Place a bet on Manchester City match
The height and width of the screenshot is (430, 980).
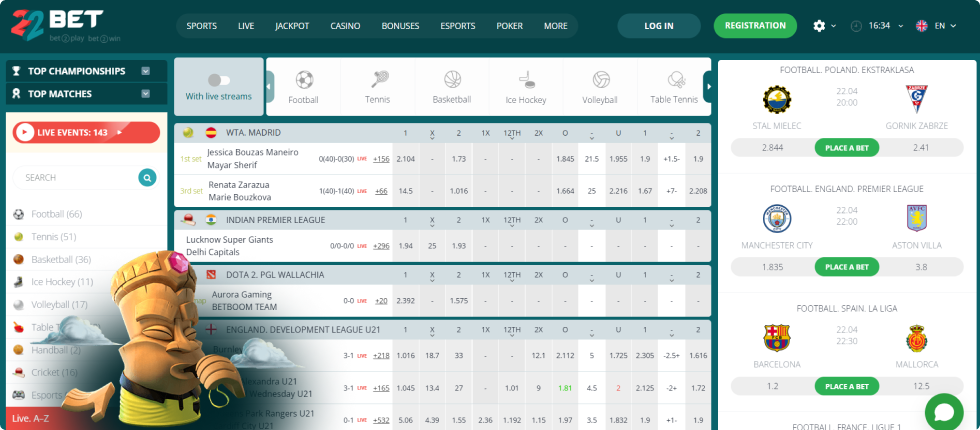click(x=847, y=267)
